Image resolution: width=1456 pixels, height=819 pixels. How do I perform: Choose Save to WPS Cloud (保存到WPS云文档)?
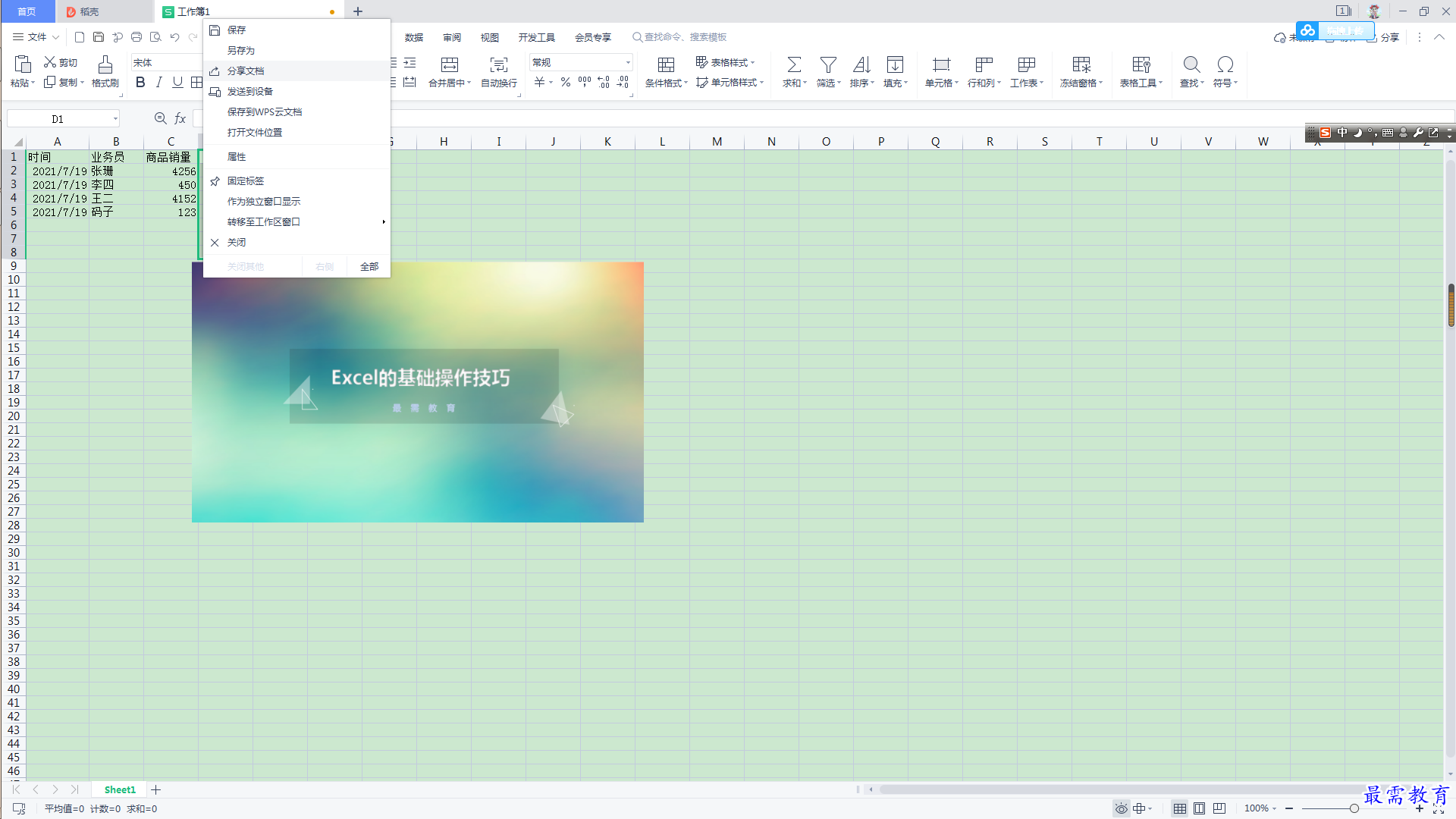(x=297, y=111)
